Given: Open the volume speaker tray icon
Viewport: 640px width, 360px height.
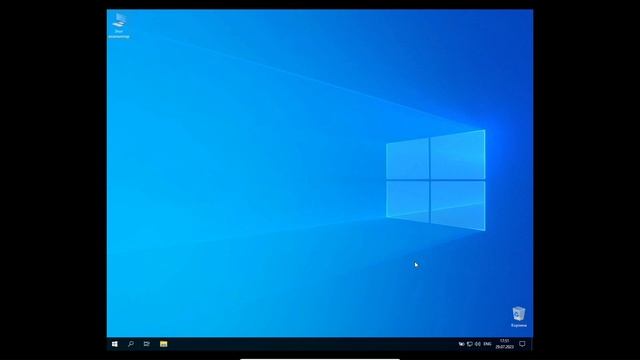Looking at the screenshot, I should click(x=478, y=344).
